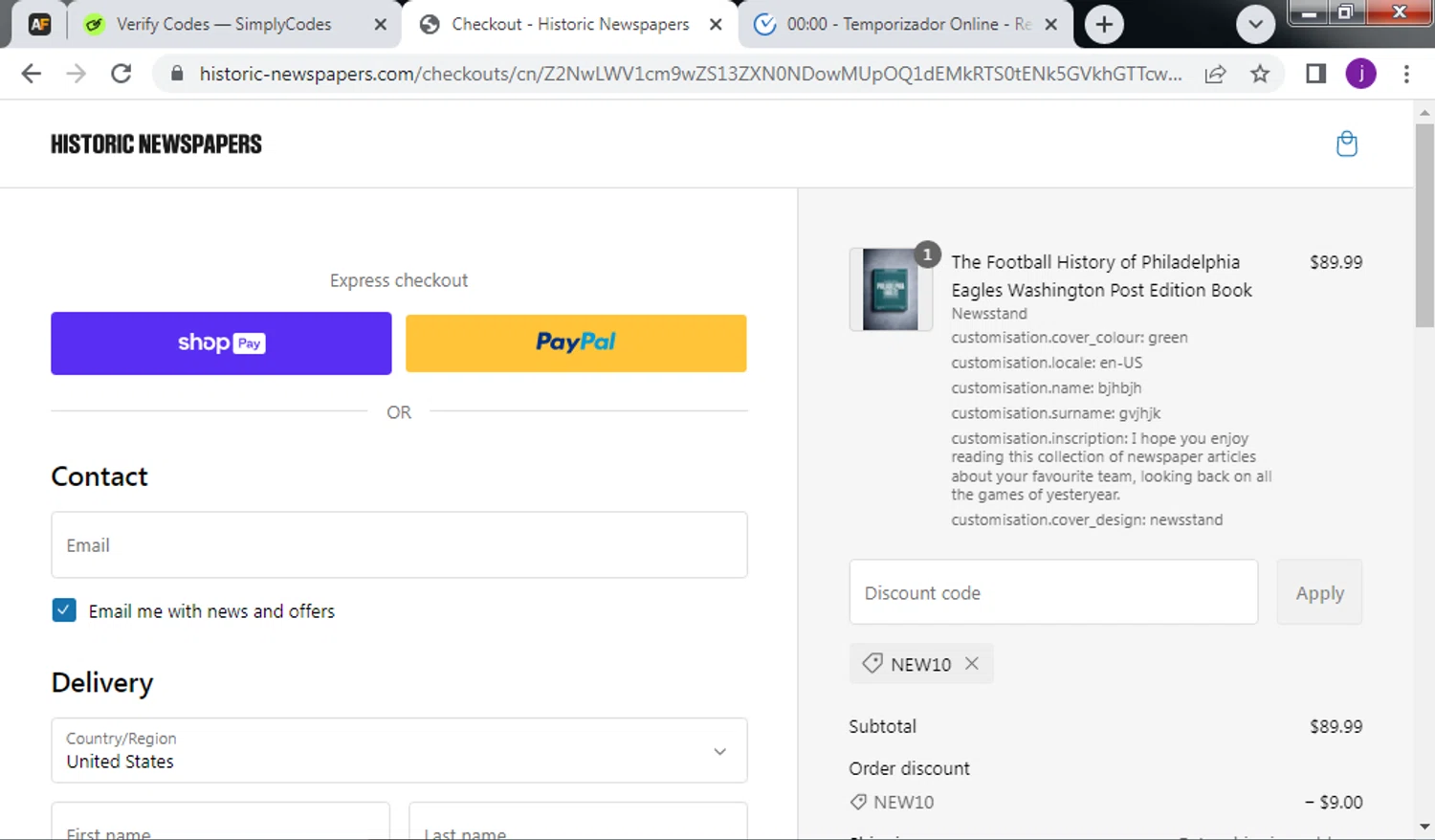1435x840 pixels.
Task: Open a new browser tab
Action: point(1104,25)
